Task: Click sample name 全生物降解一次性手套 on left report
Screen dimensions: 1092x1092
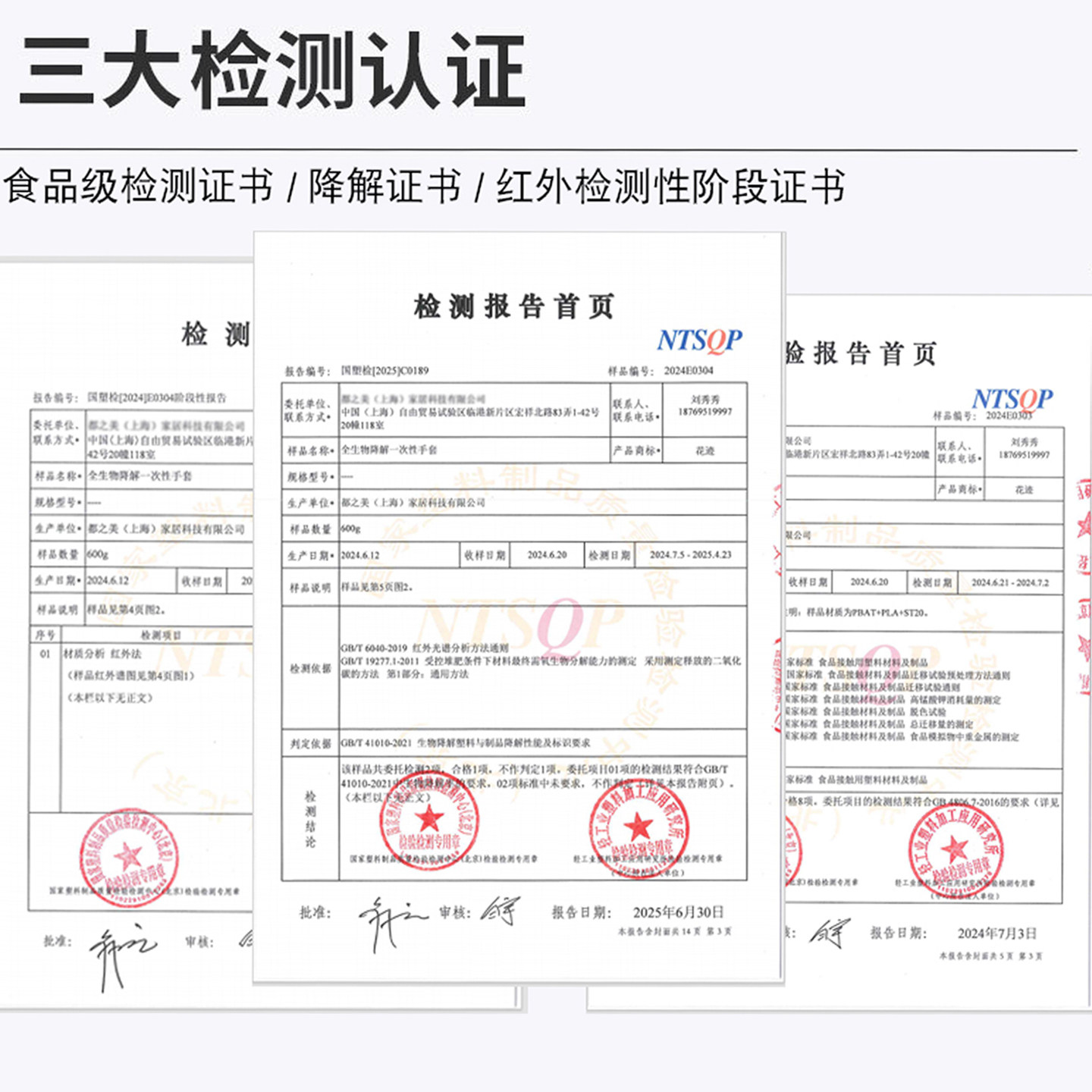Action: click(140, 476)
